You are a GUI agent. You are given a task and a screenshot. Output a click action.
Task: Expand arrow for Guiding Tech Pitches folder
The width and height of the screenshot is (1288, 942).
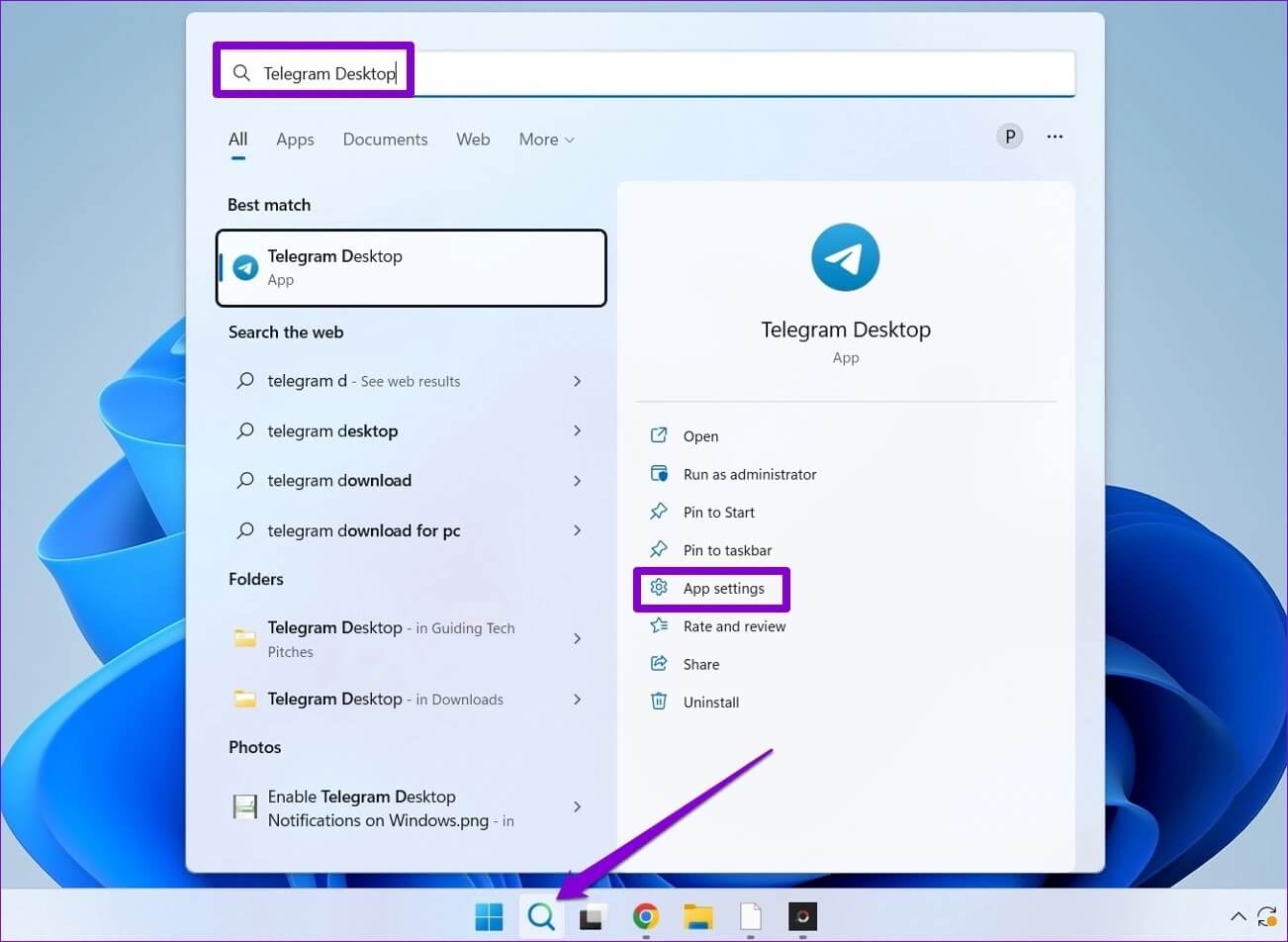point(577,639)
